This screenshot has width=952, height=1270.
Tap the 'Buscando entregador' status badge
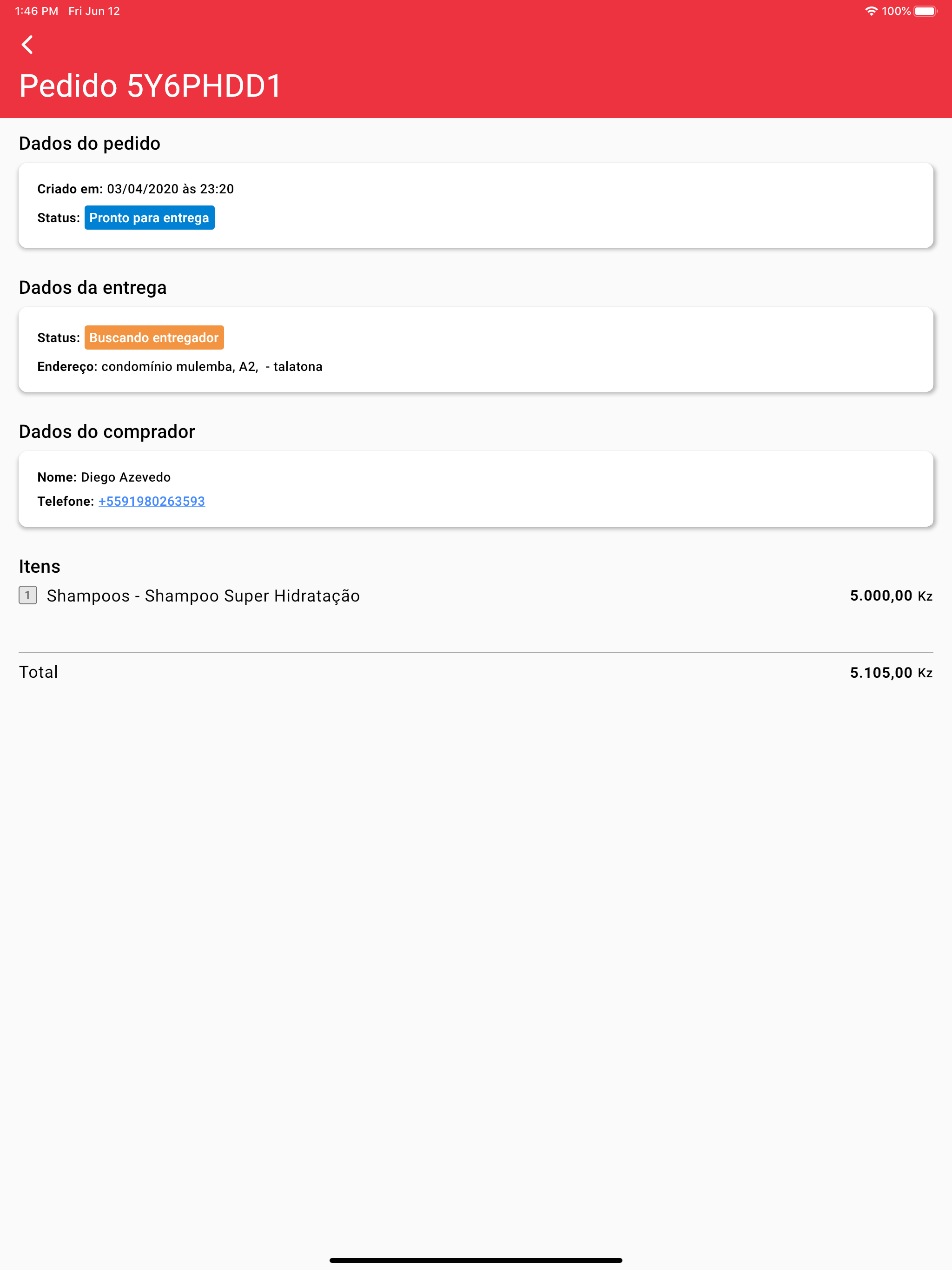[x=154, y=337]
